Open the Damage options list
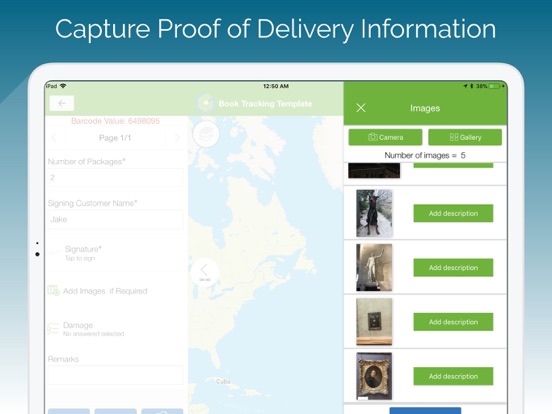The image size is (552, 414). coord(115,328)
